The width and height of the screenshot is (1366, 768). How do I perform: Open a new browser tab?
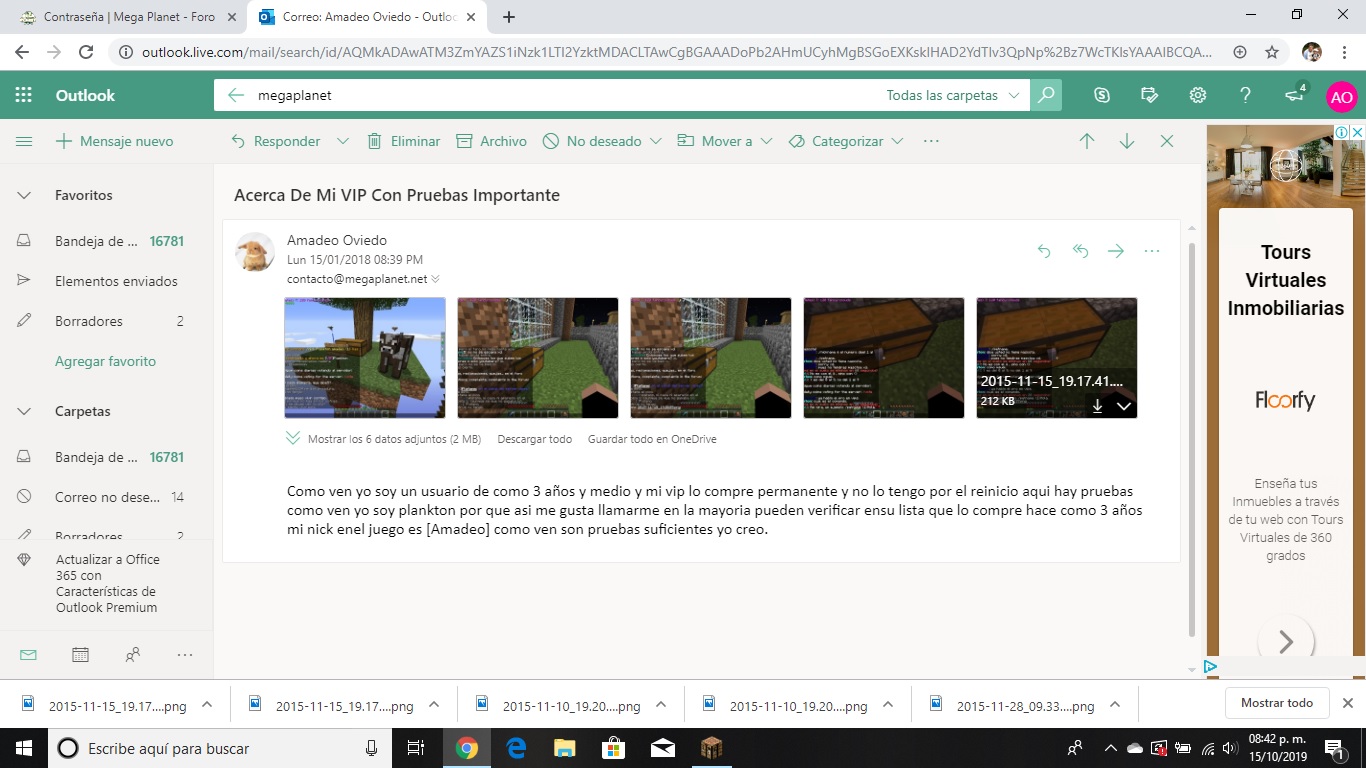click(x=508, y=17)
